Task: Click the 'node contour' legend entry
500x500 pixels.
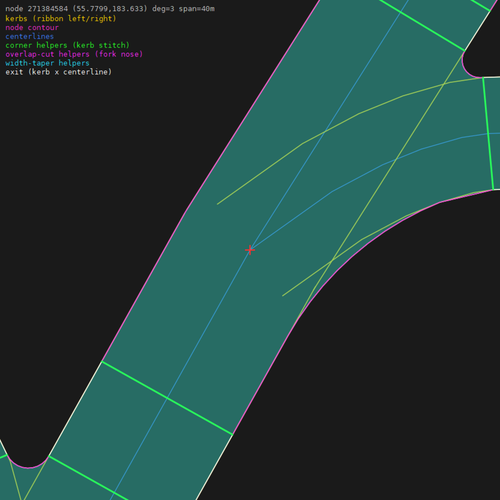Action: click(x=32, y=27)
